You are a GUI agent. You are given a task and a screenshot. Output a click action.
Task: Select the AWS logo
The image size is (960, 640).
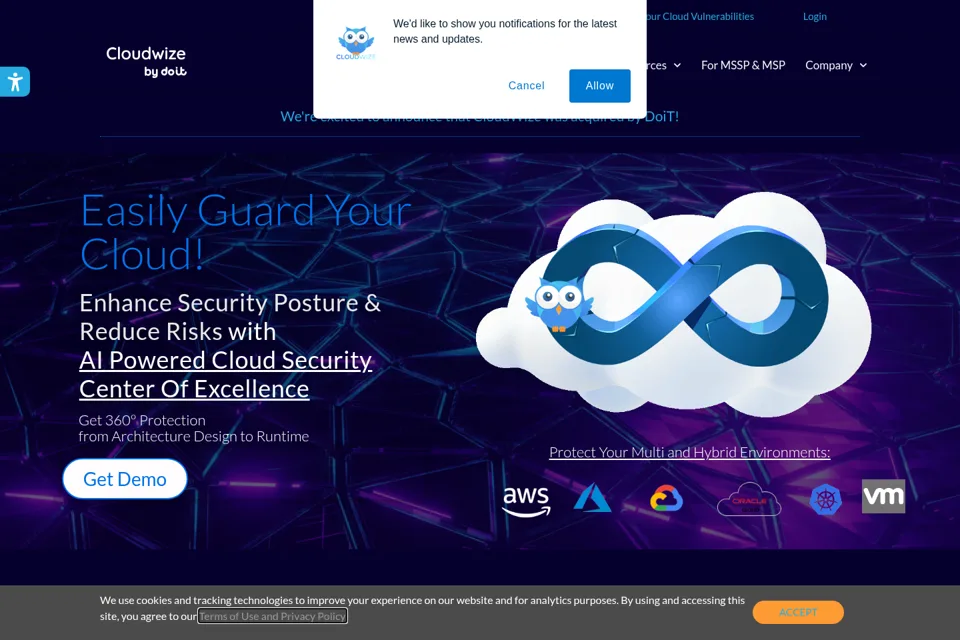point(526,502)
